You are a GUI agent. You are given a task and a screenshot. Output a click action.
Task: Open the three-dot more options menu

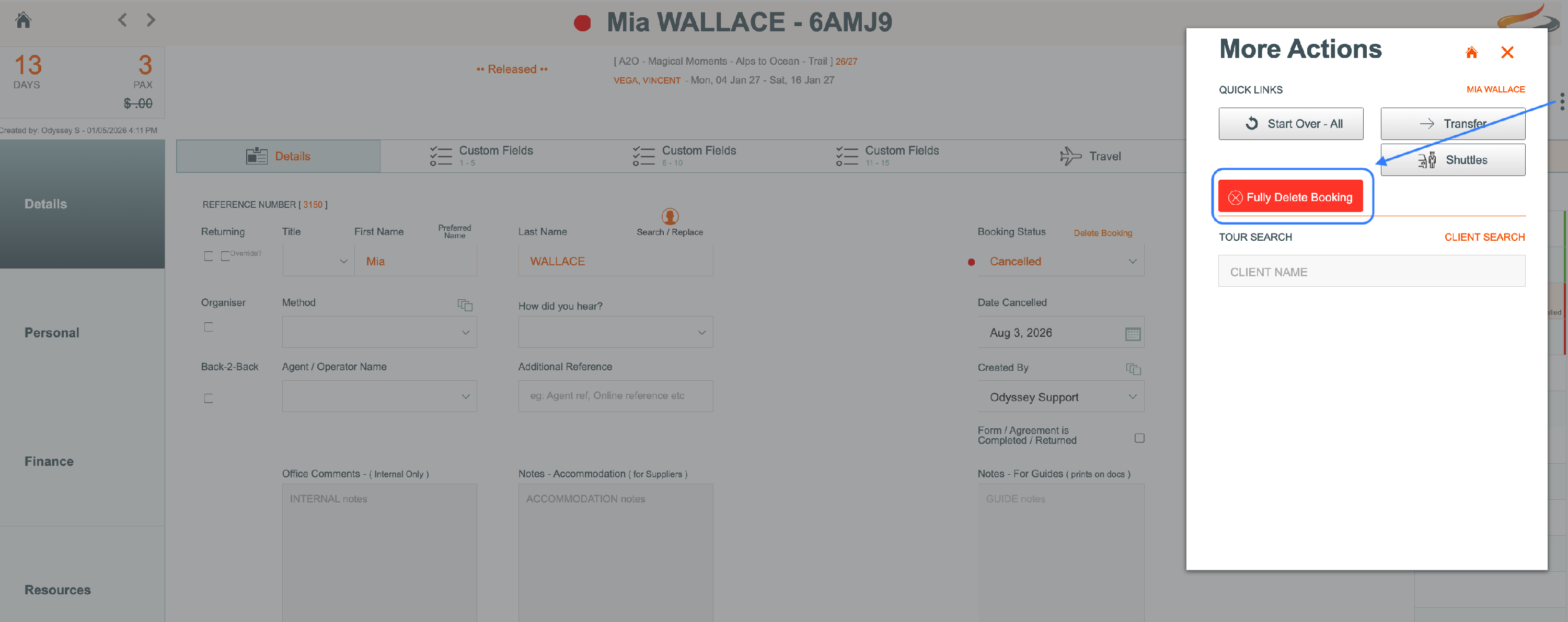click(1562, 101)
